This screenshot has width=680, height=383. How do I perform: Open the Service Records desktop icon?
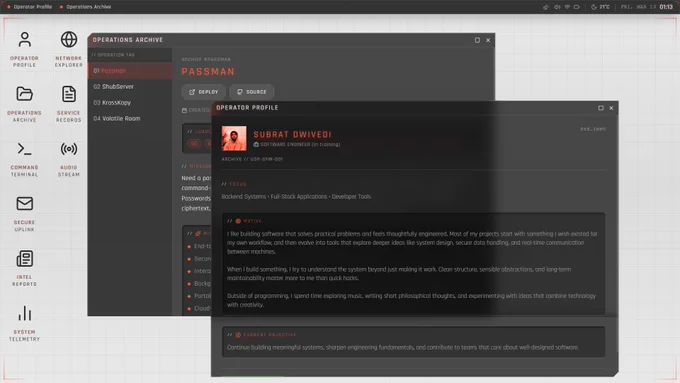coord(69,104)
